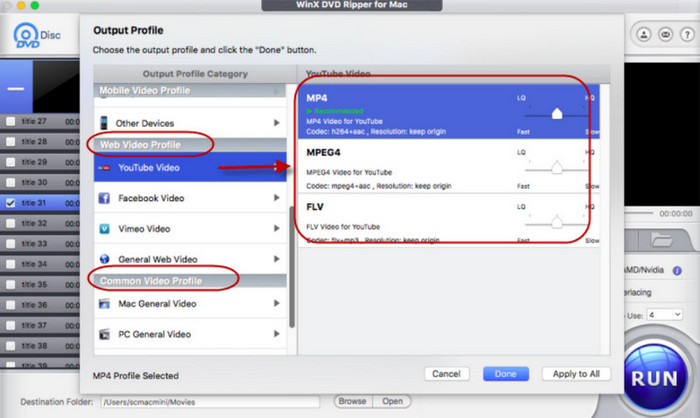Open the CPU core Use dropdown

665,315
